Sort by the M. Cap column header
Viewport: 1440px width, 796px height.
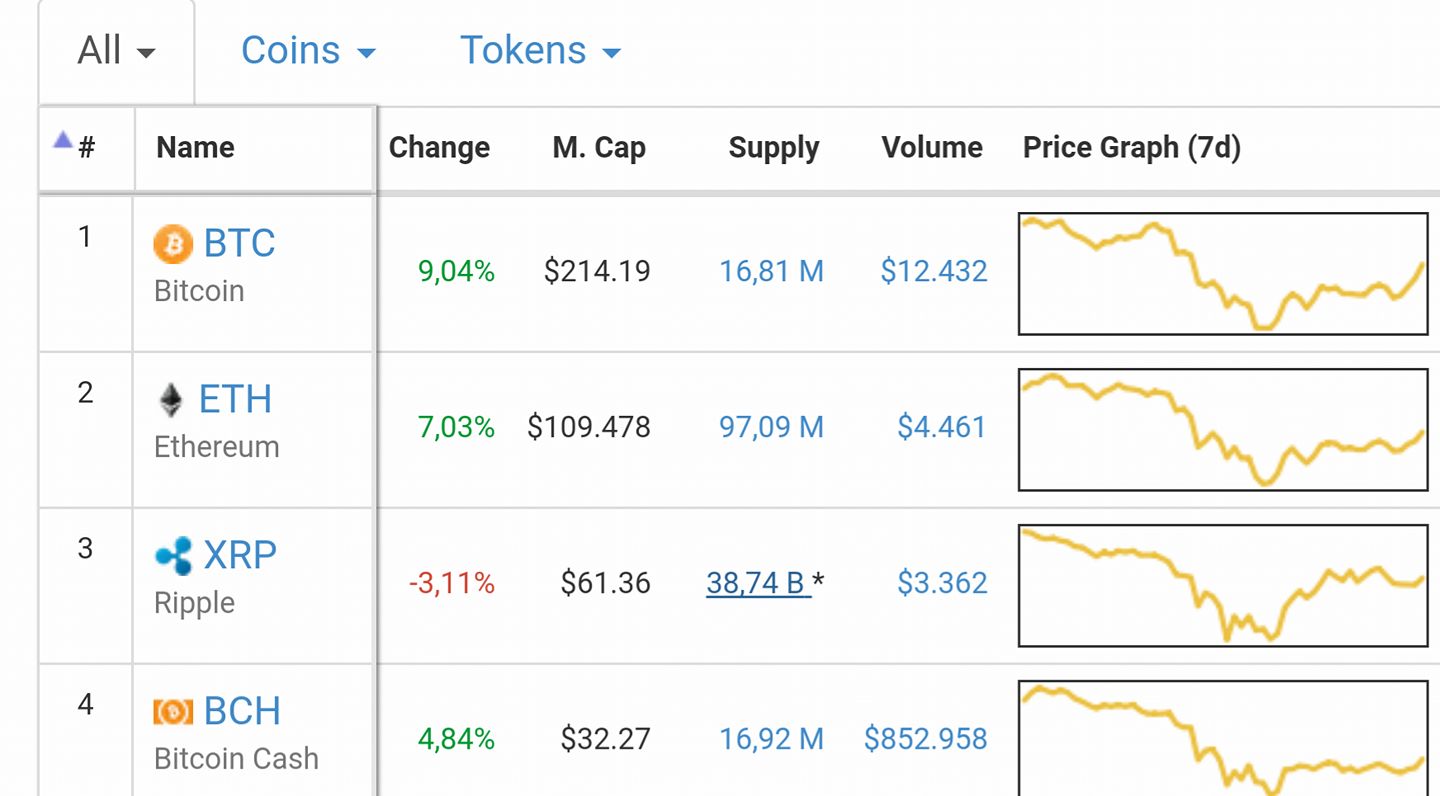pos(599,148)
